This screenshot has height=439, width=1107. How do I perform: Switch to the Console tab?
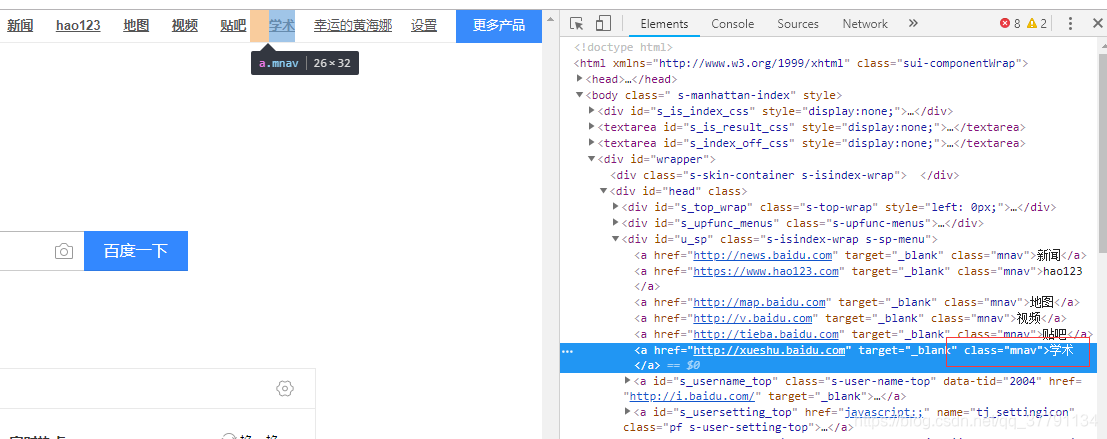732,23
